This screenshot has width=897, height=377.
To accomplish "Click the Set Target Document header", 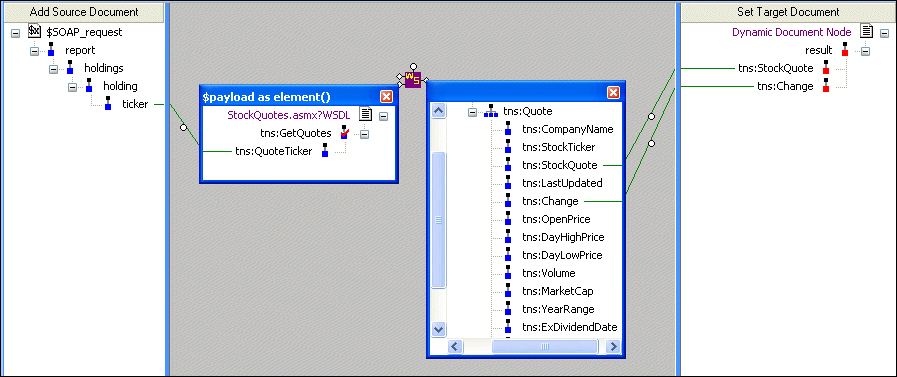I will (788, 11).
